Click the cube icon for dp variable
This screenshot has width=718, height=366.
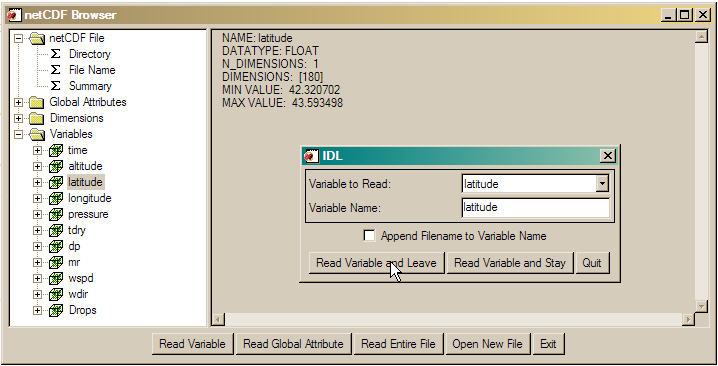[56, 246]
